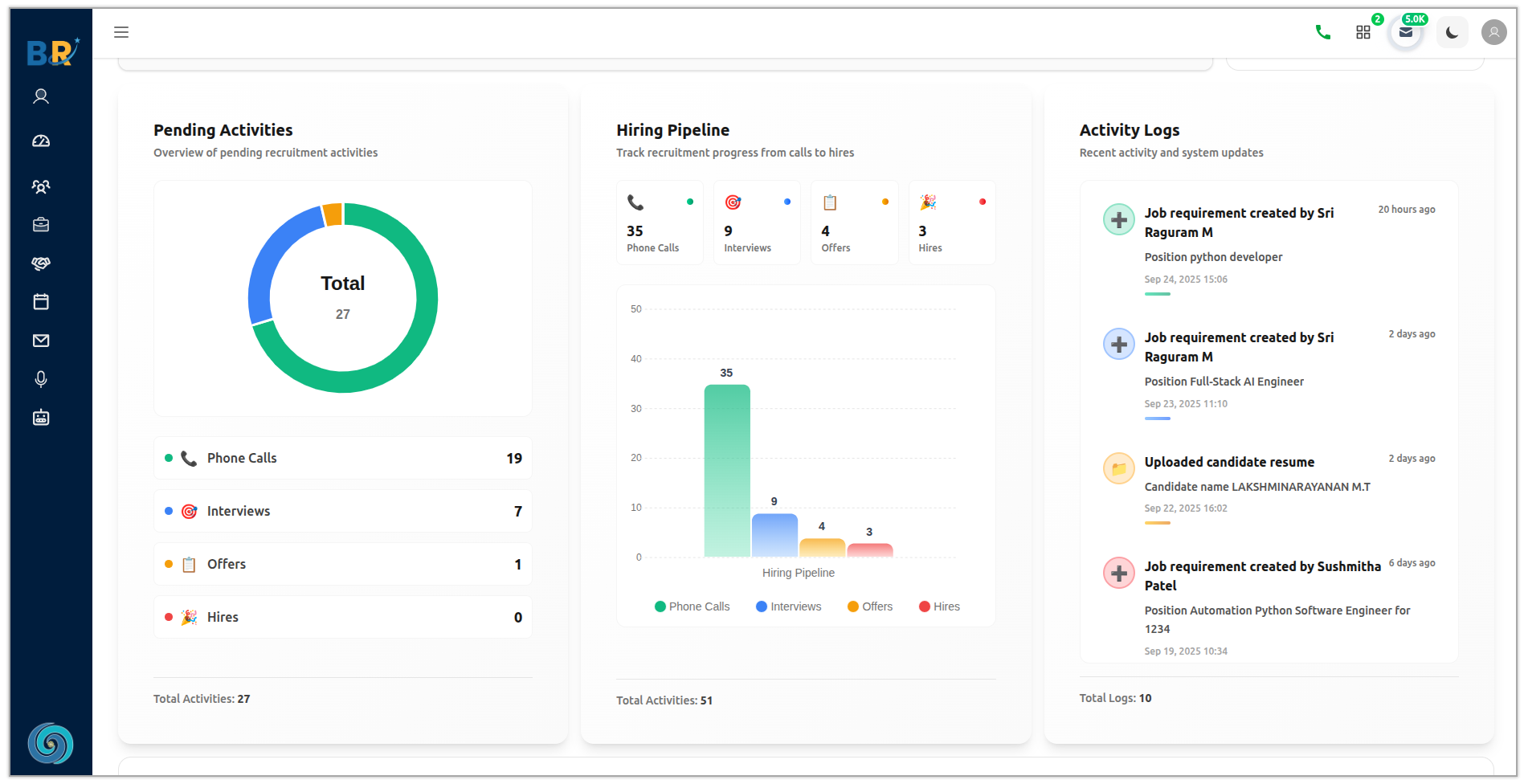Select the 9 Interviews pipeline card
The image size is (1524, 784).
tap(757, 223)
